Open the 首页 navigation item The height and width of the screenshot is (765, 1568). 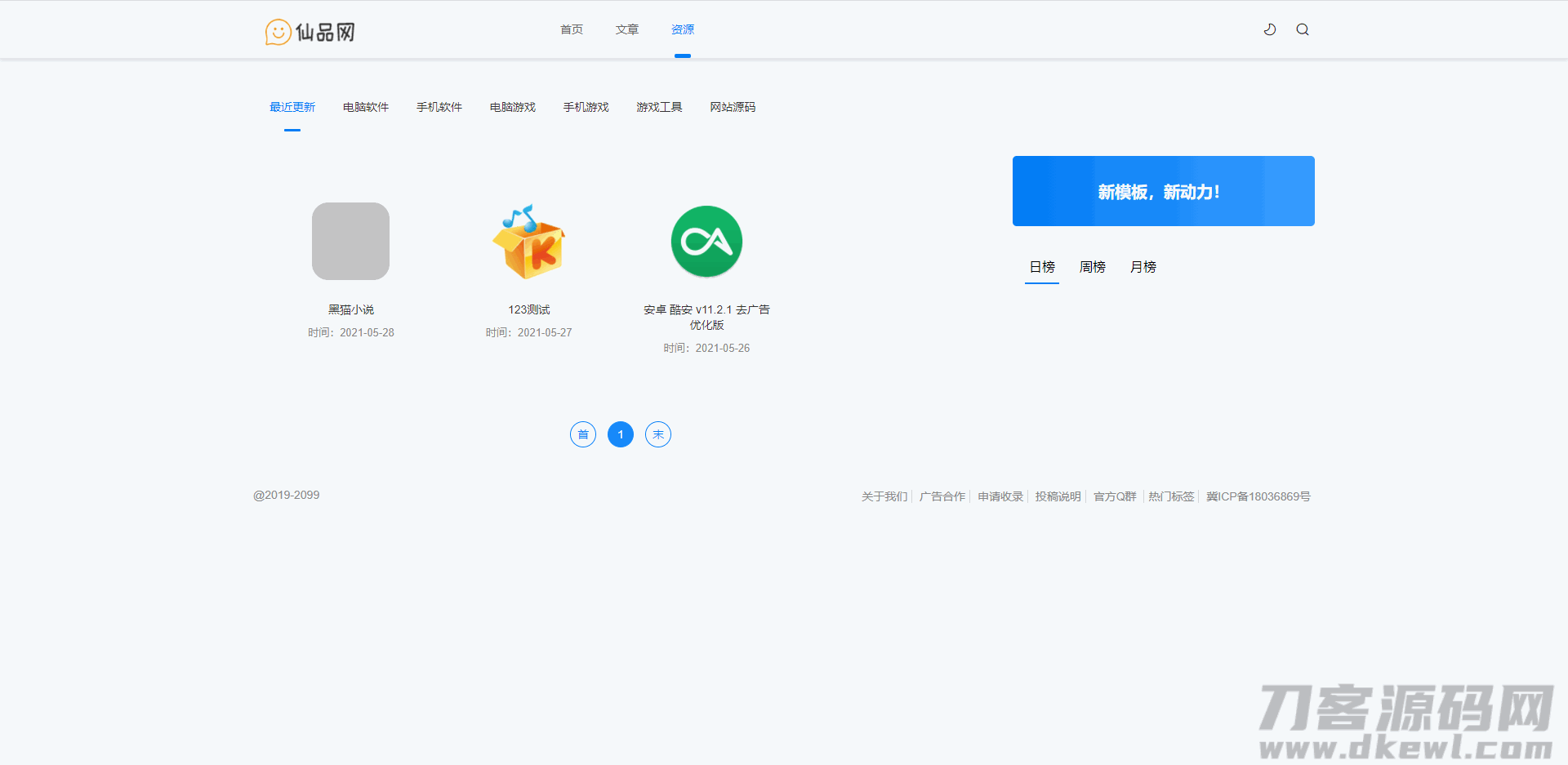(x=572, y=29)
